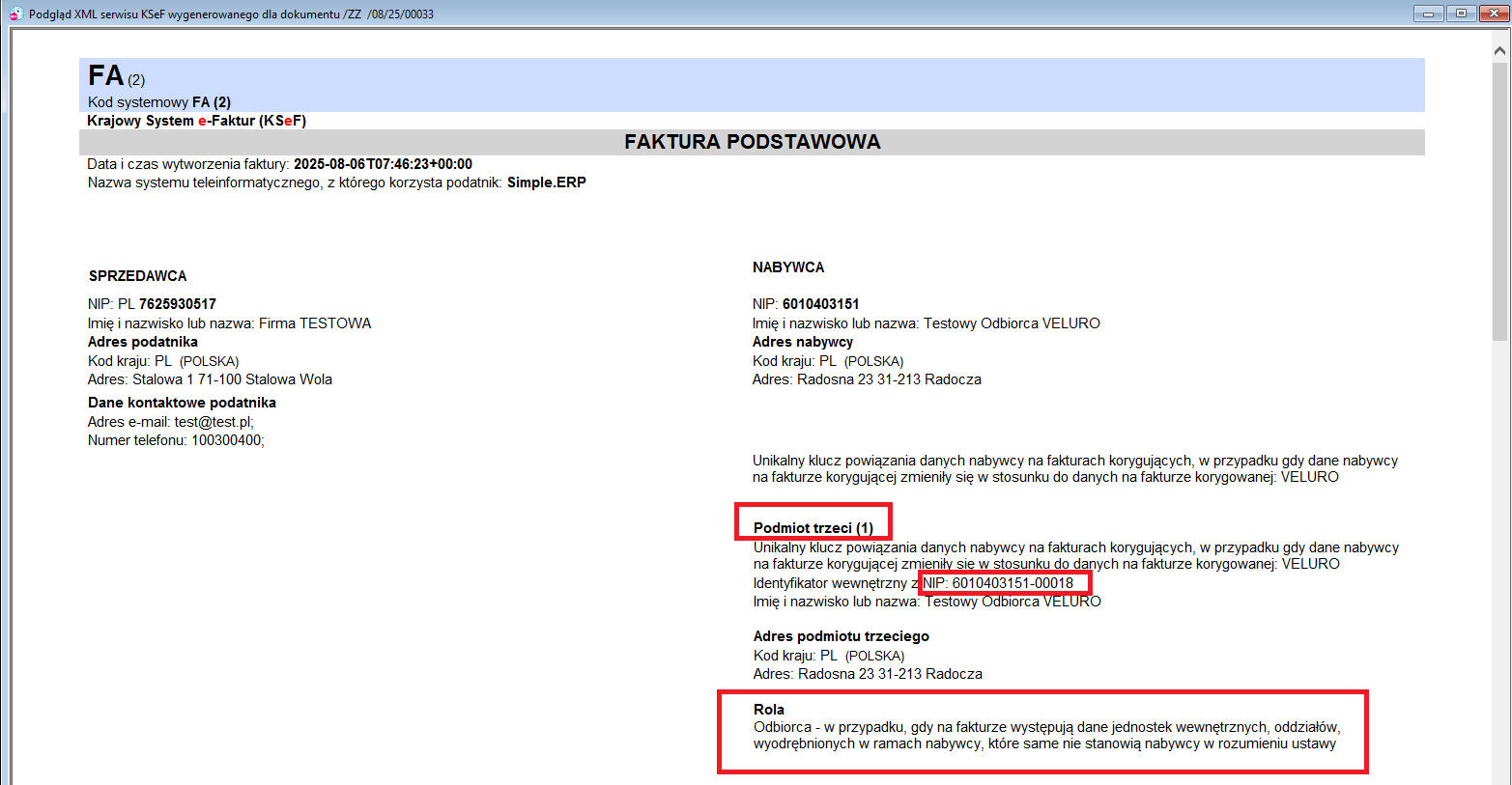This screenshot has height=785, width=1512.
Task: Click seller address Stalowa 1 71-100 Stalowa Wola
Action: tap(232, 379)
